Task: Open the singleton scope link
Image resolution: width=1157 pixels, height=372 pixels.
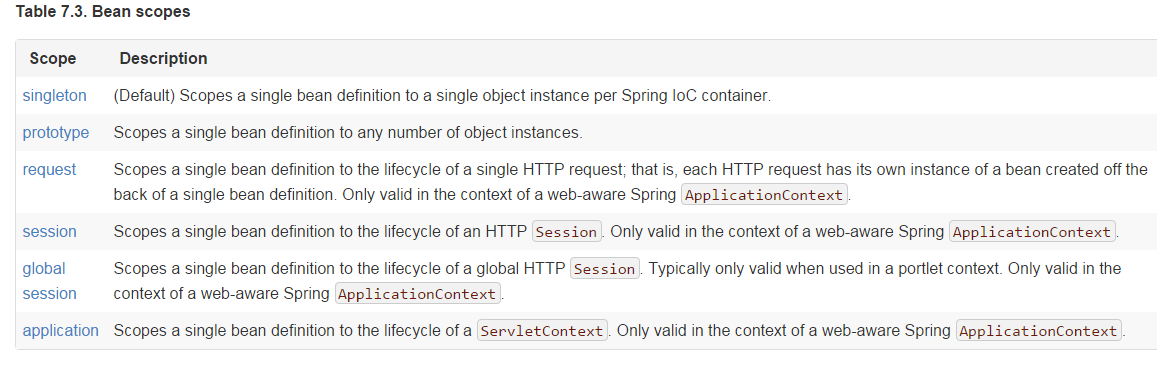Action: tap(55, 95)
